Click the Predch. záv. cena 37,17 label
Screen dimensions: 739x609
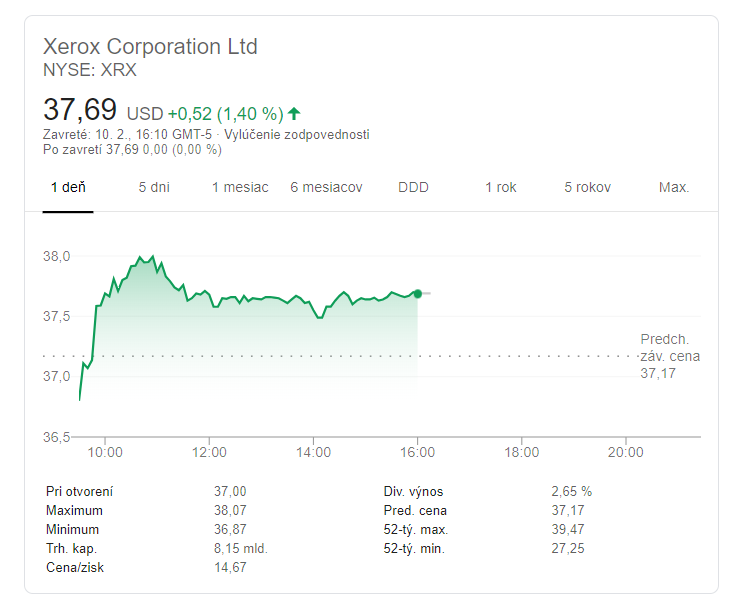(670, 356)
